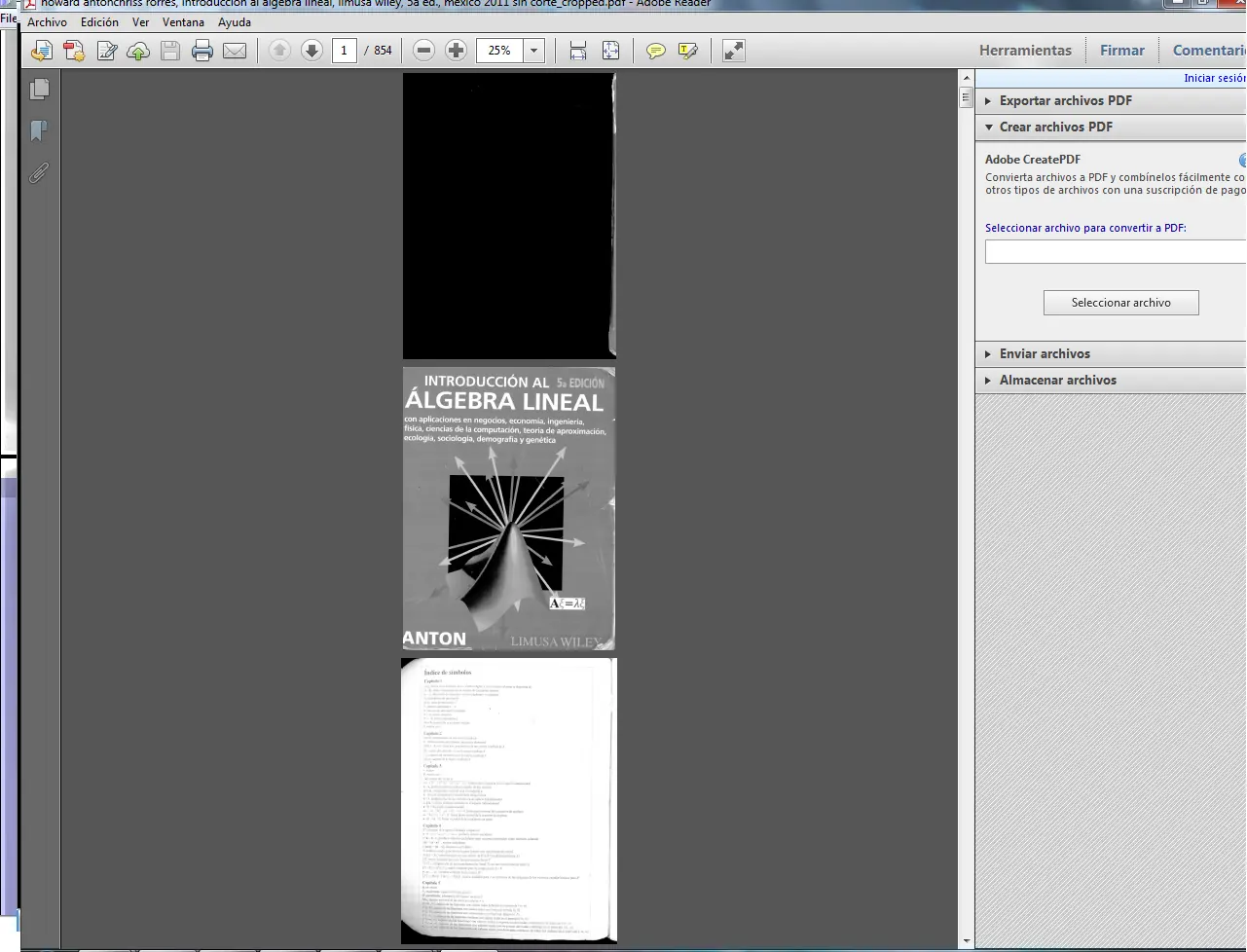Open the Edición menu

tap(99, 22)
